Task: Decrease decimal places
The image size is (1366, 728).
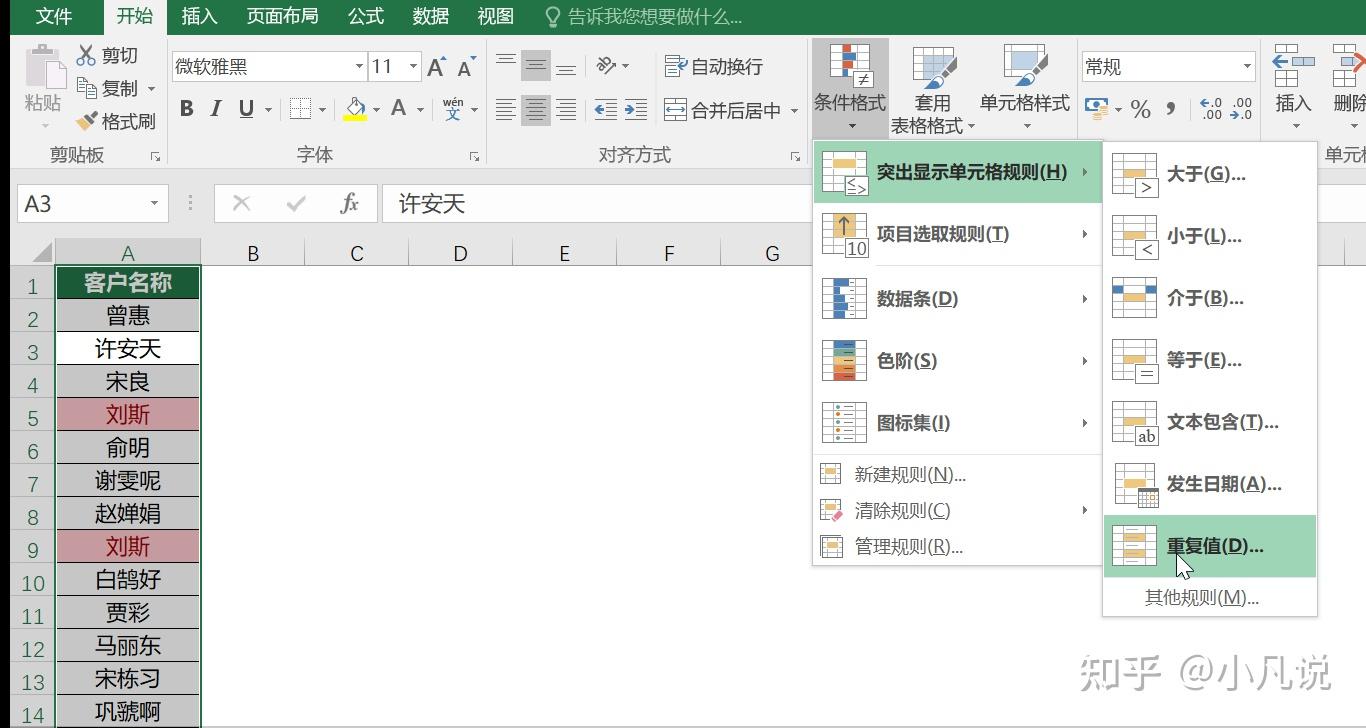Action: (1241, 109)
